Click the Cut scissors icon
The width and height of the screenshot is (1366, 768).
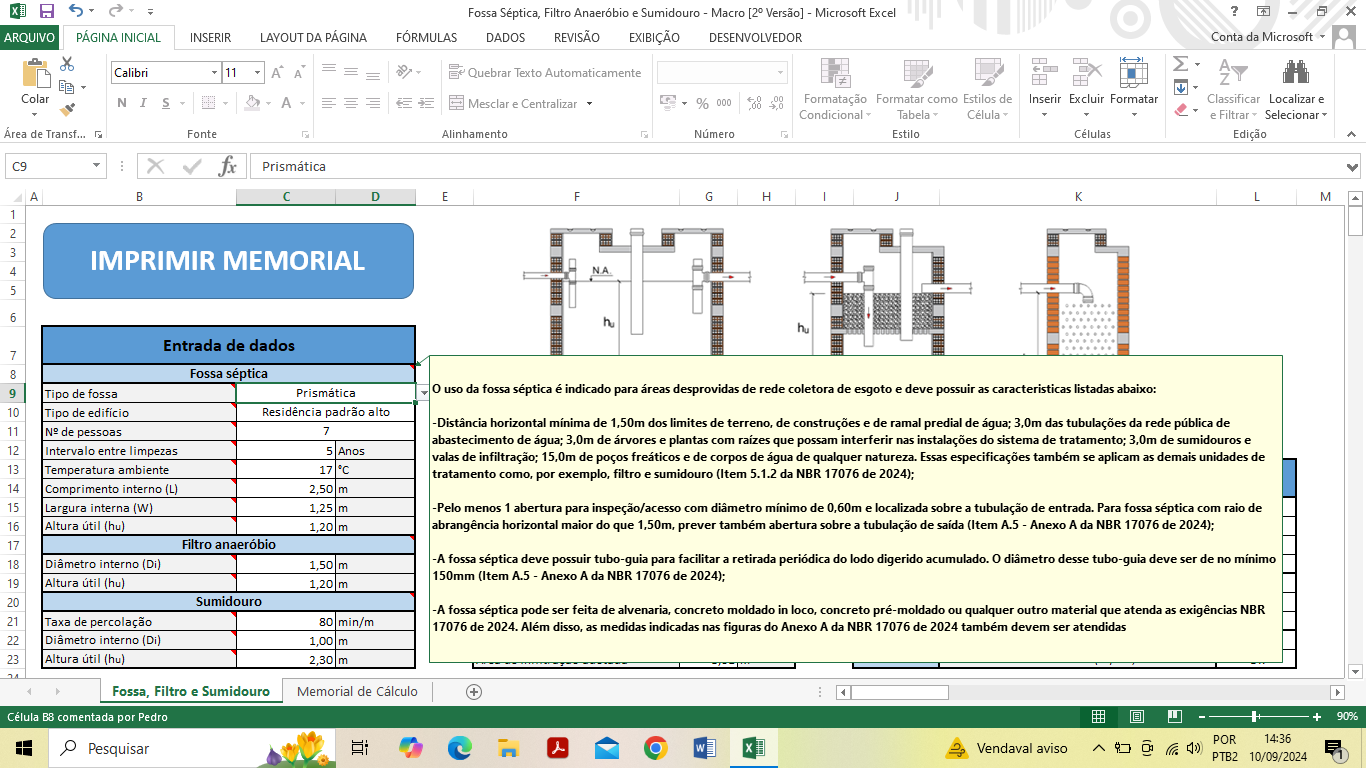(x=67, y=64)
